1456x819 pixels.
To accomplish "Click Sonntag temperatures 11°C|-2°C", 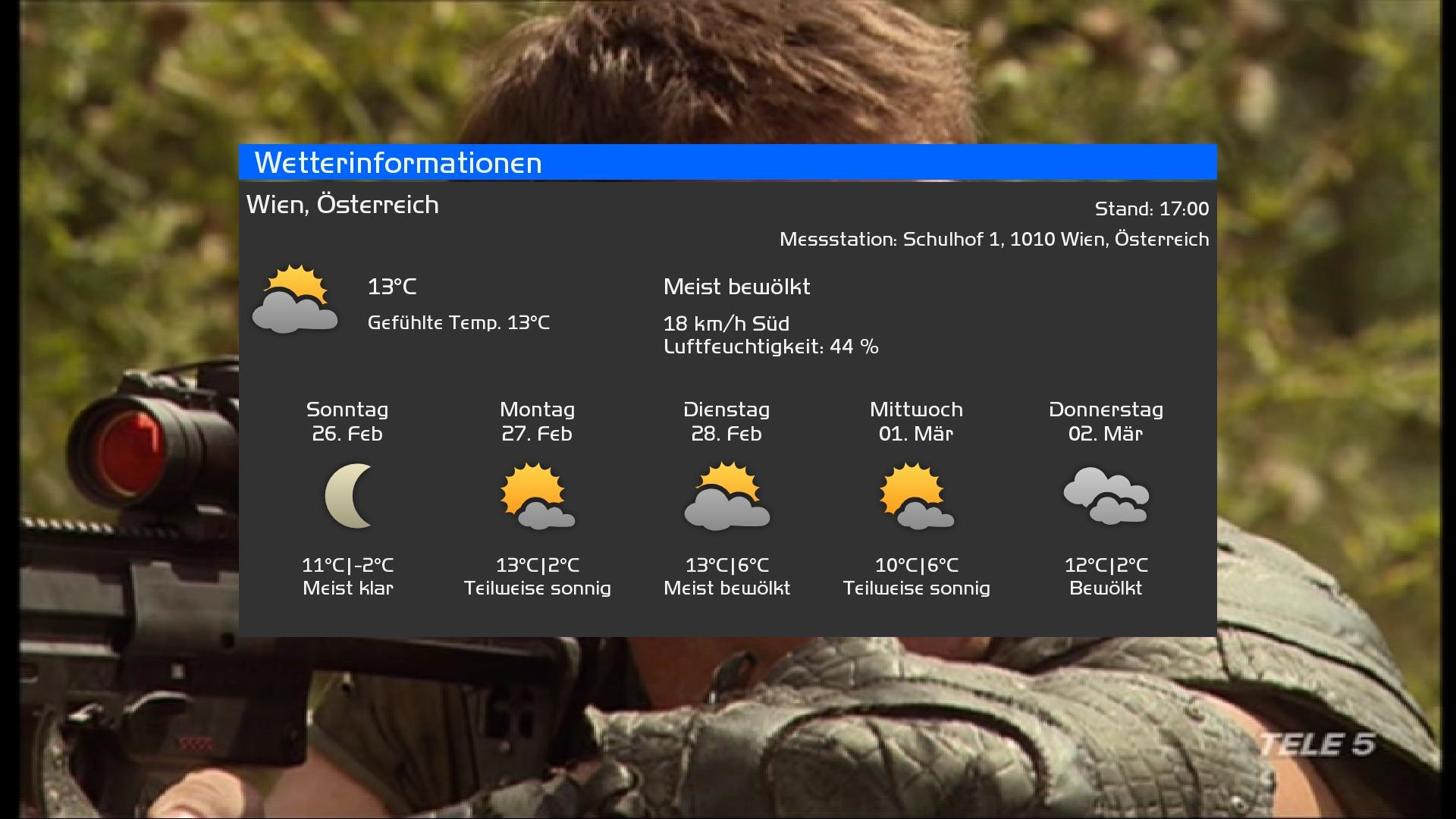I will point(348,566).
